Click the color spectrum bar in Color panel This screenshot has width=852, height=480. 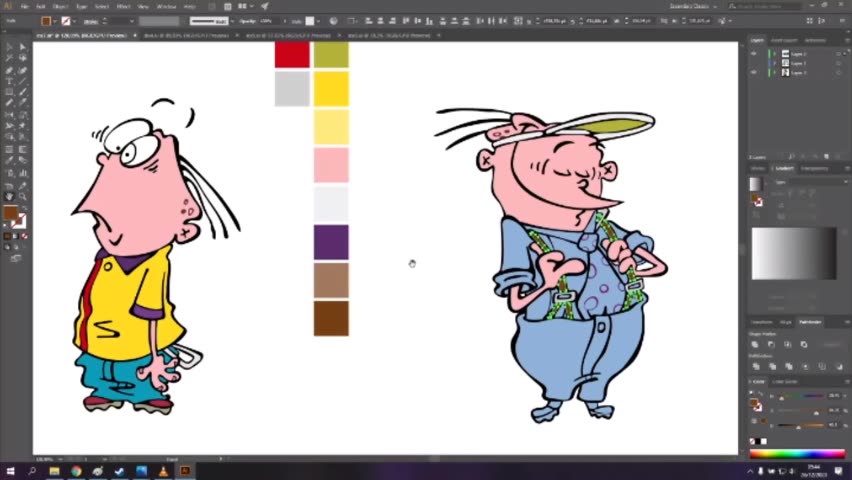[x=797, y=453]
